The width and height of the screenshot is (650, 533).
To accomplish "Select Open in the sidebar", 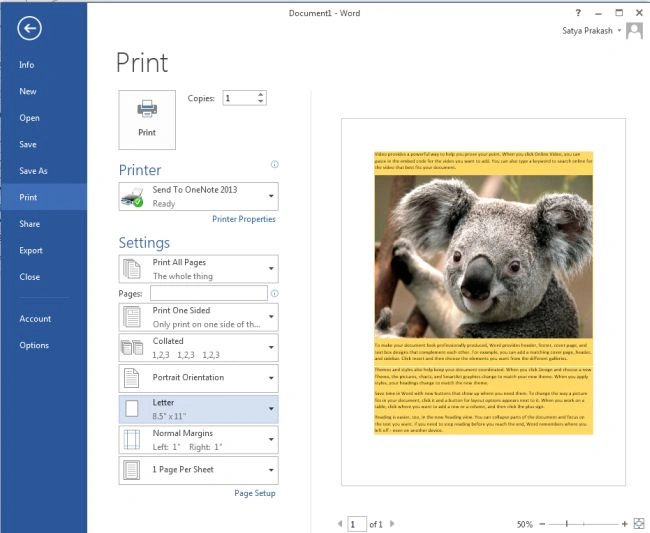I will coord(44,118).
